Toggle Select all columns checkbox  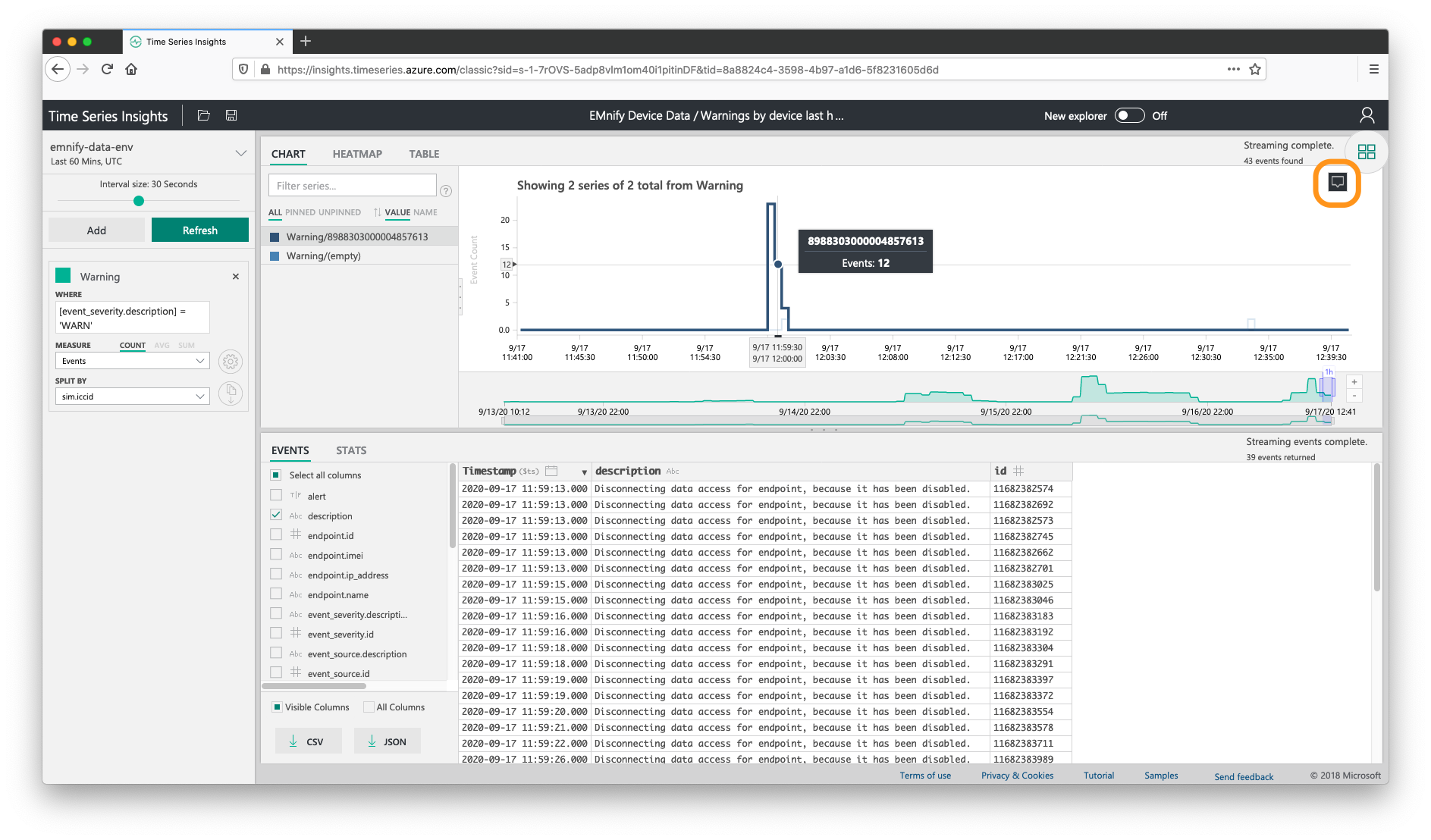276,475
